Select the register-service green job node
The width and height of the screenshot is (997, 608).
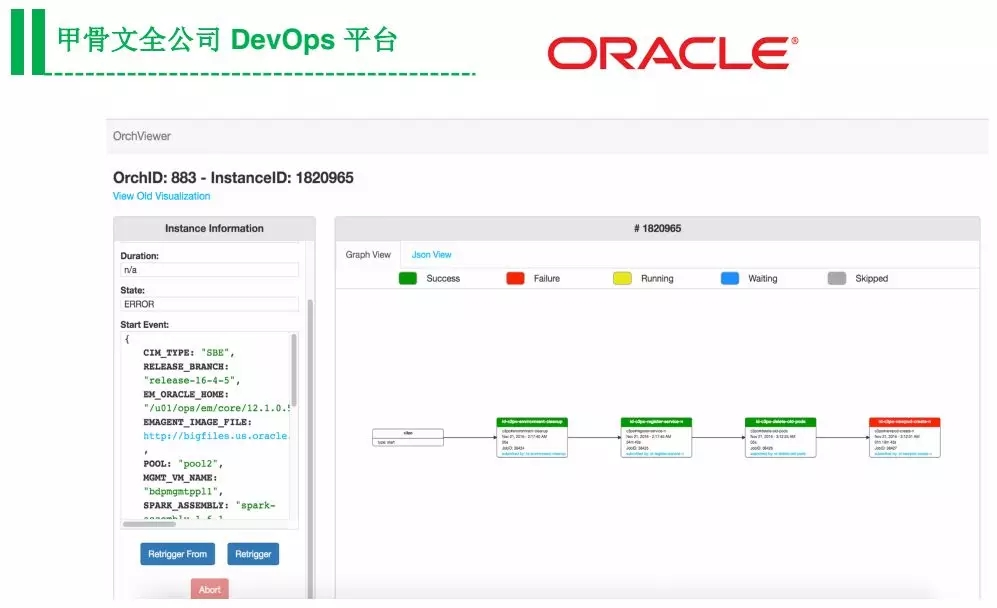(x=656, y=438)
